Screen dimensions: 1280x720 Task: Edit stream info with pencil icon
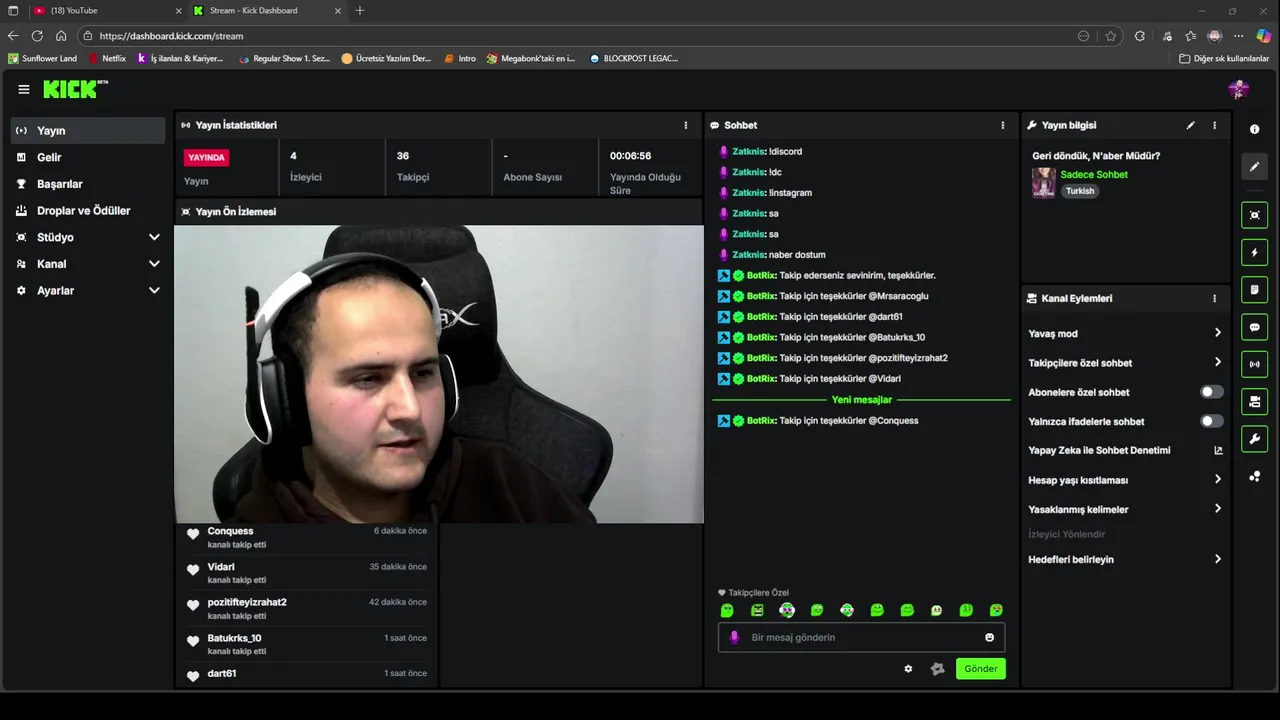pos(1190,125)
